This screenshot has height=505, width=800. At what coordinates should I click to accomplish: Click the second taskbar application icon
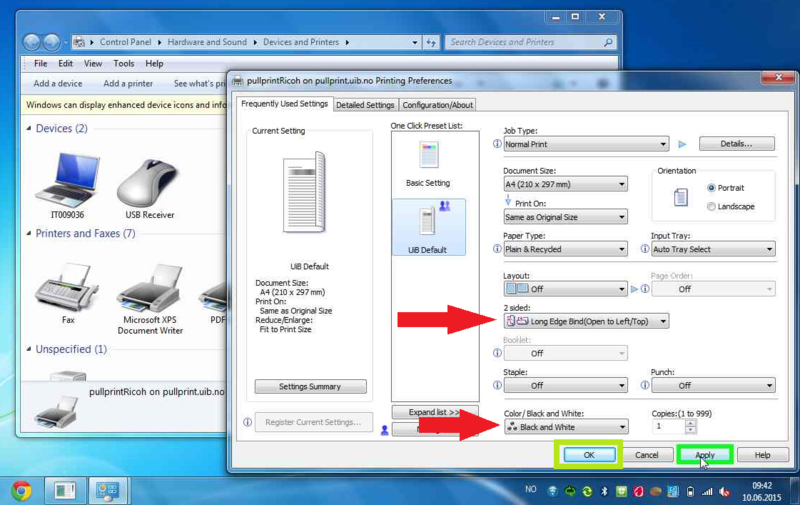pyautogui.click(x=65, y=491)
